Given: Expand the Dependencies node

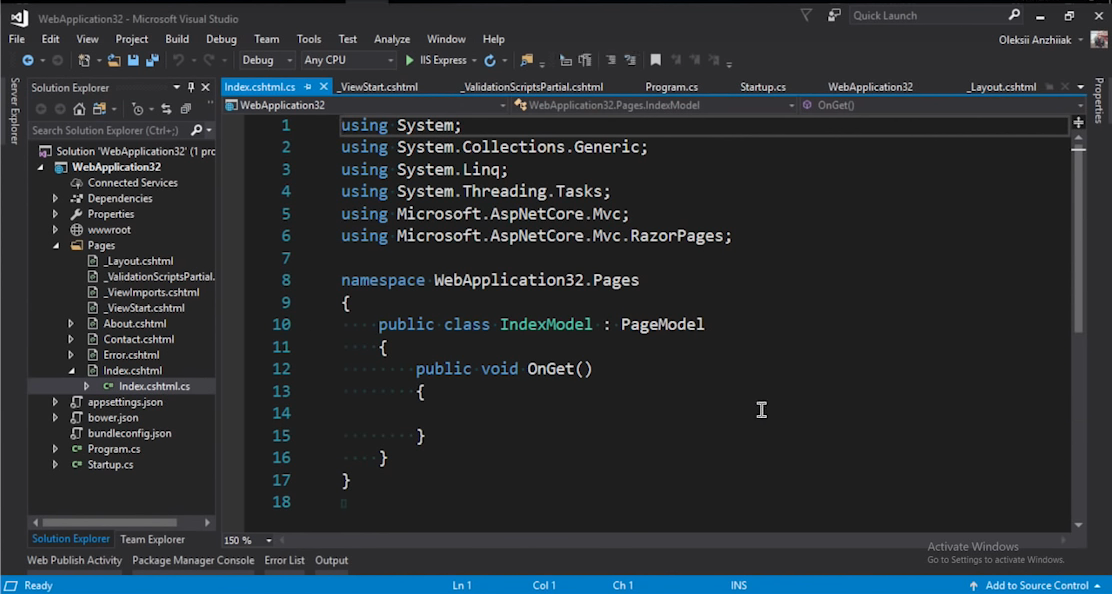Looking at the screenshot, I should click(55, 198).
